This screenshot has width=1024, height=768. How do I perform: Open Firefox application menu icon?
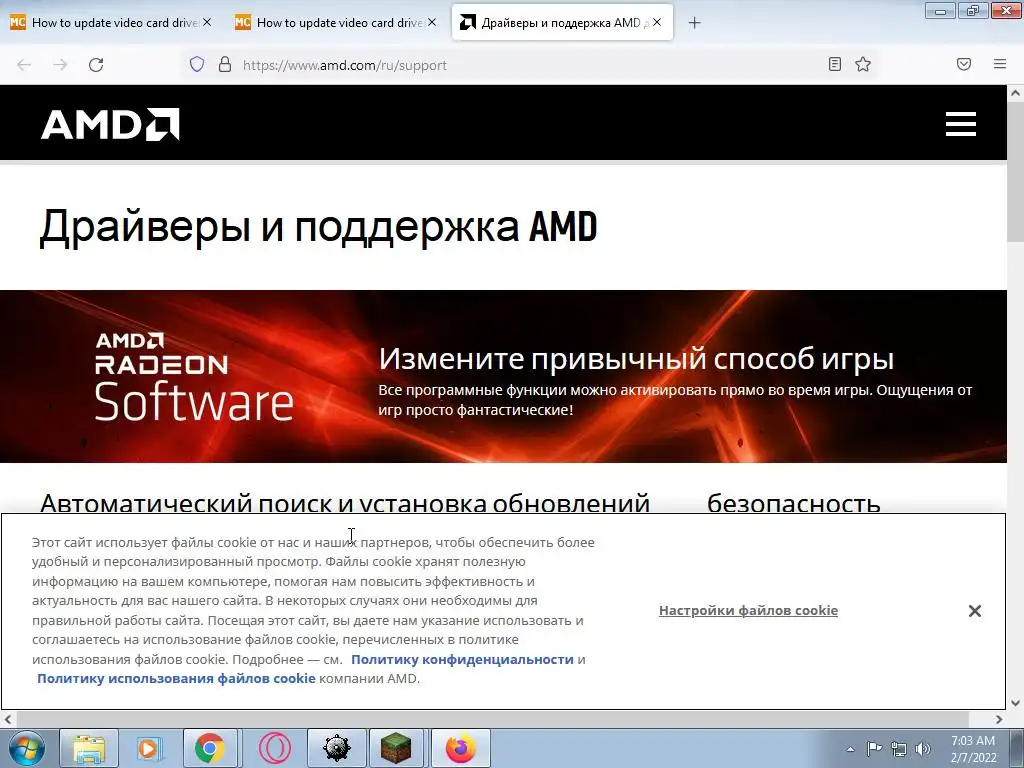[x=1000, y=64]
